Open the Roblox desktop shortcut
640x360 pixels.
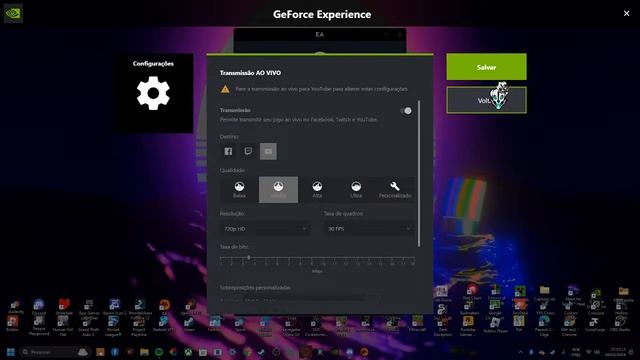pyautogui.click(x=12, y=324)
